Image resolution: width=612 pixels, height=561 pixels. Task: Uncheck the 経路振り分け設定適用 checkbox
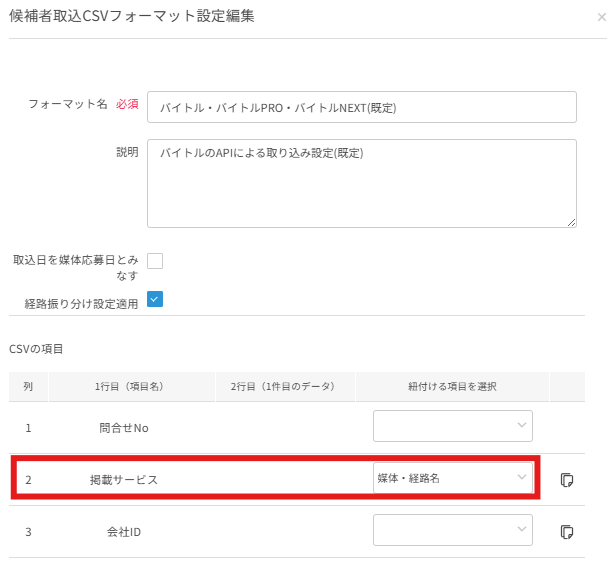[x=155, y=298]
